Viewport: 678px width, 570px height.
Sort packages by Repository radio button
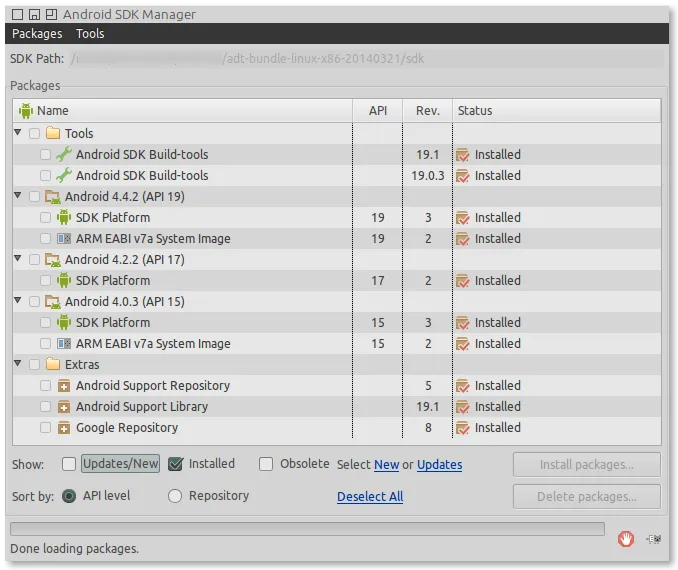pos(175,496)
